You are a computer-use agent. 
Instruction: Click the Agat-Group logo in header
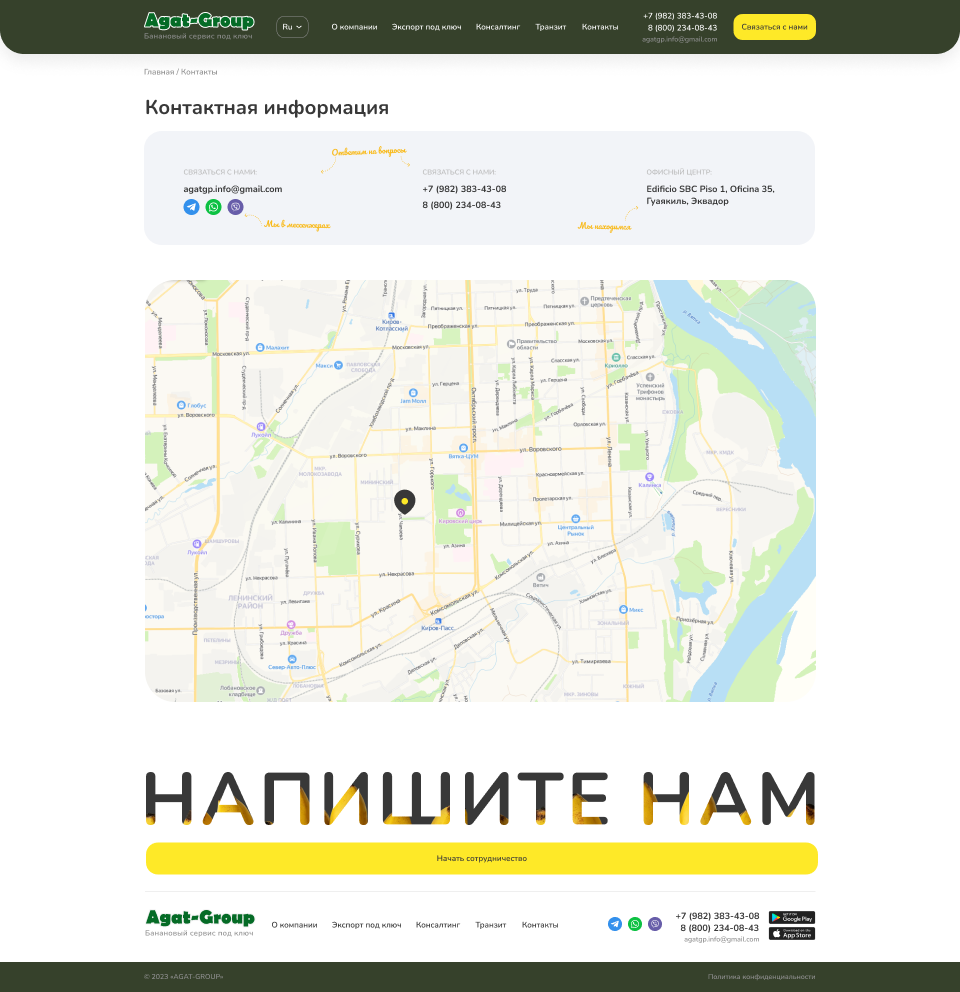click(199, 22)
